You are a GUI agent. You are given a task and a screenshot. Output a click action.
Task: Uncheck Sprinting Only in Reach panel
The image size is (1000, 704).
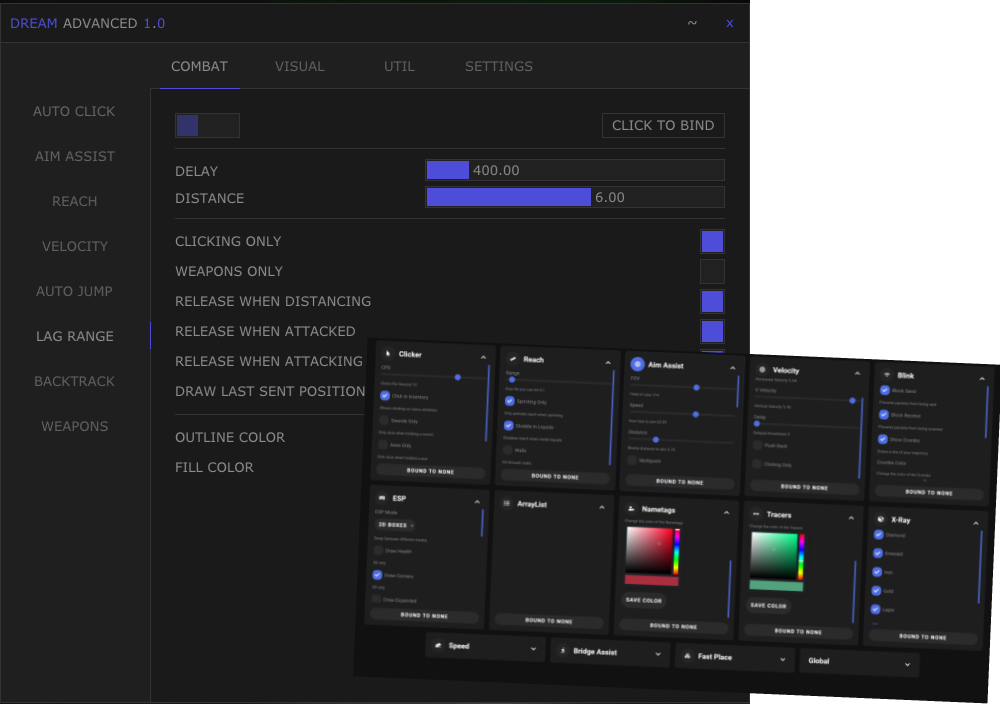[x=510, y=400]
